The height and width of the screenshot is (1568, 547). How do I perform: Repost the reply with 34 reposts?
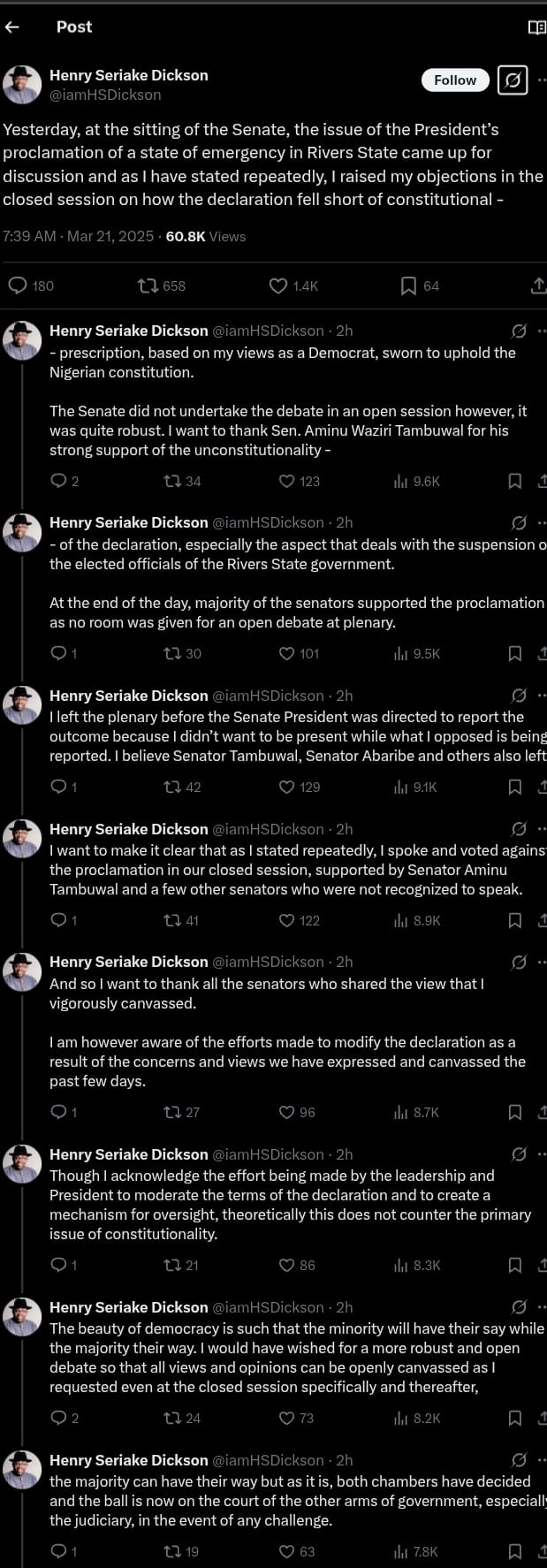(x=172, y=481)
